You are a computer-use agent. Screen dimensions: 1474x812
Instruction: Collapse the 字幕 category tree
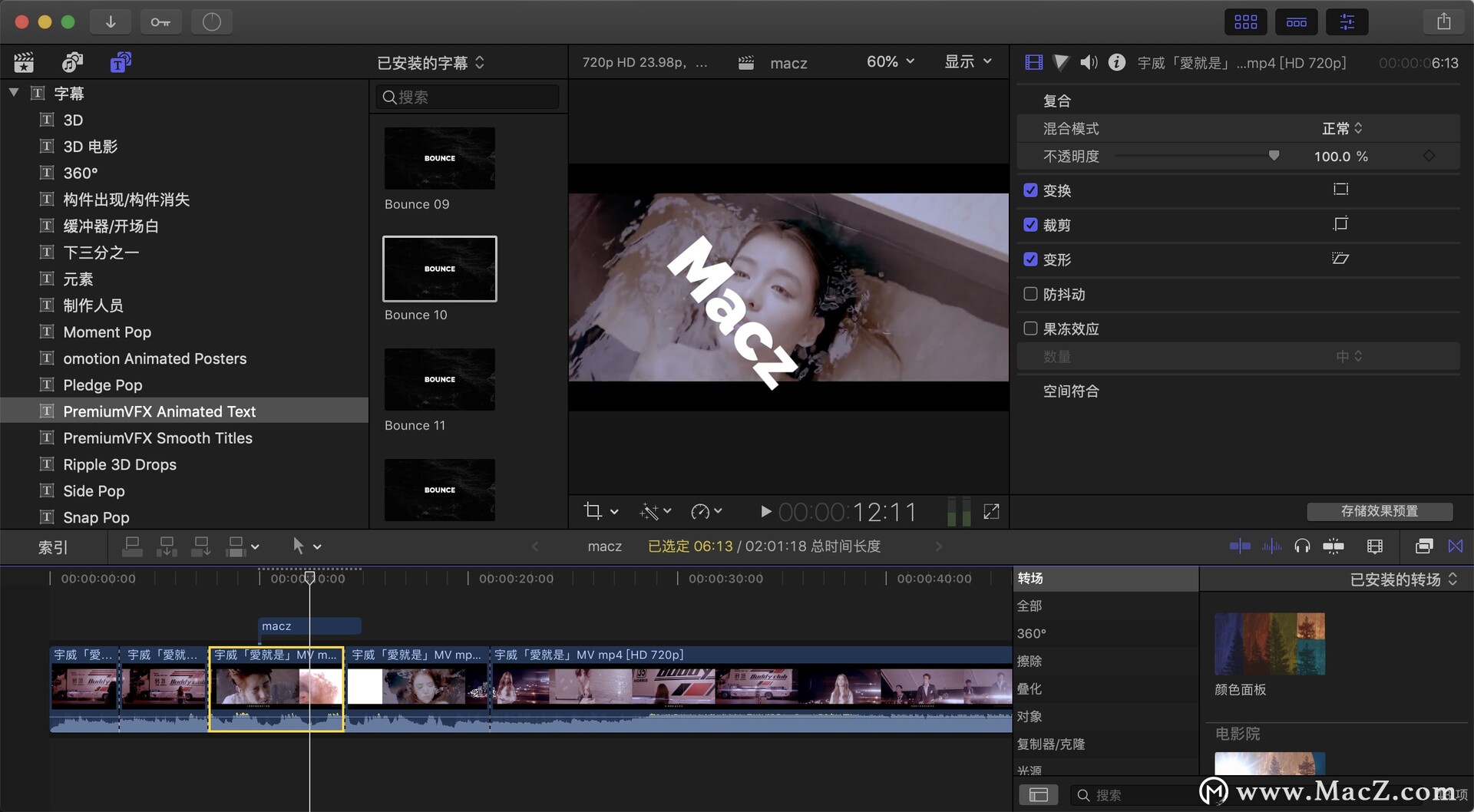[14, 93]
